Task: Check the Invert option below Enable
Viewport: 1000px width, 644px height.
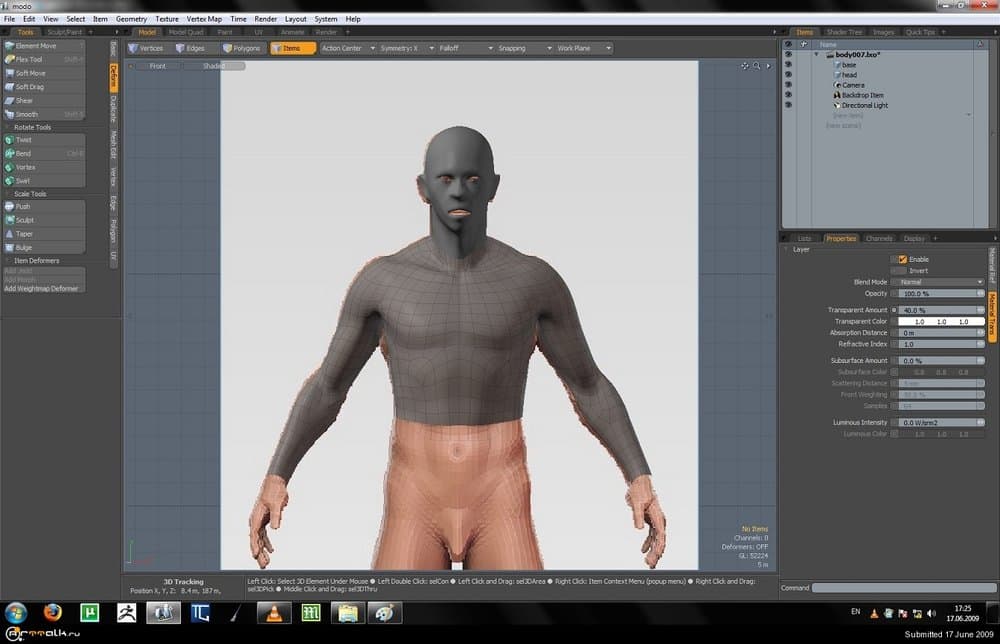Action: pos(903,269)
